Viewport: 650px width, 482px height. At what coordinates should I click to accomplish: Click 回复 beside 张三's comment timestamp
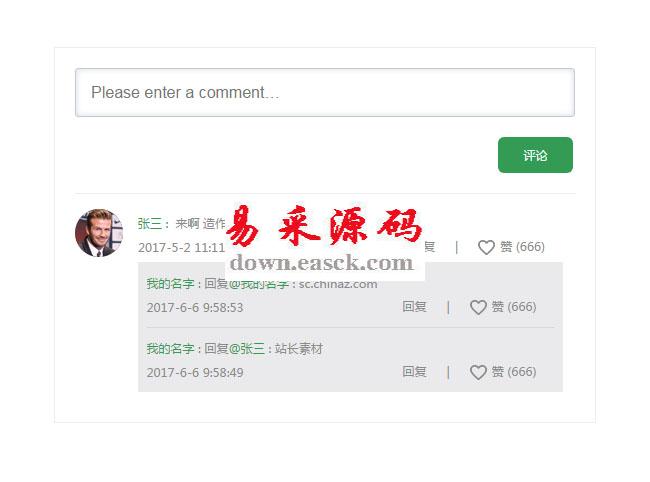429,247
